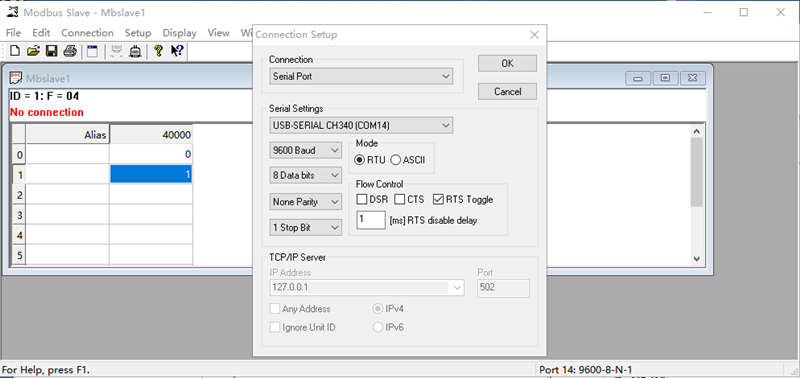Click the scrollbar up arrow in Mbslave1

[x=697, y=131]
